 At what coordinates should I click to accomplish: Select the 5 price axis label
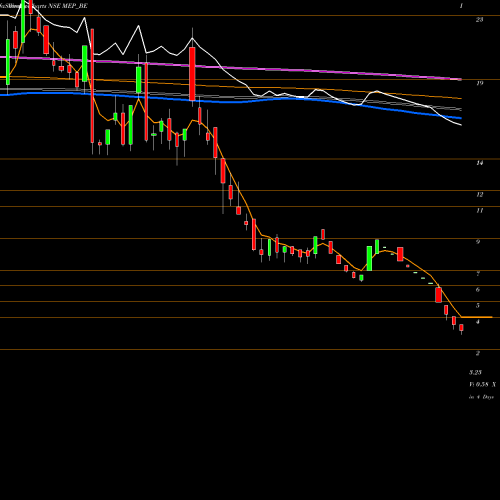[x=478, y=306]
